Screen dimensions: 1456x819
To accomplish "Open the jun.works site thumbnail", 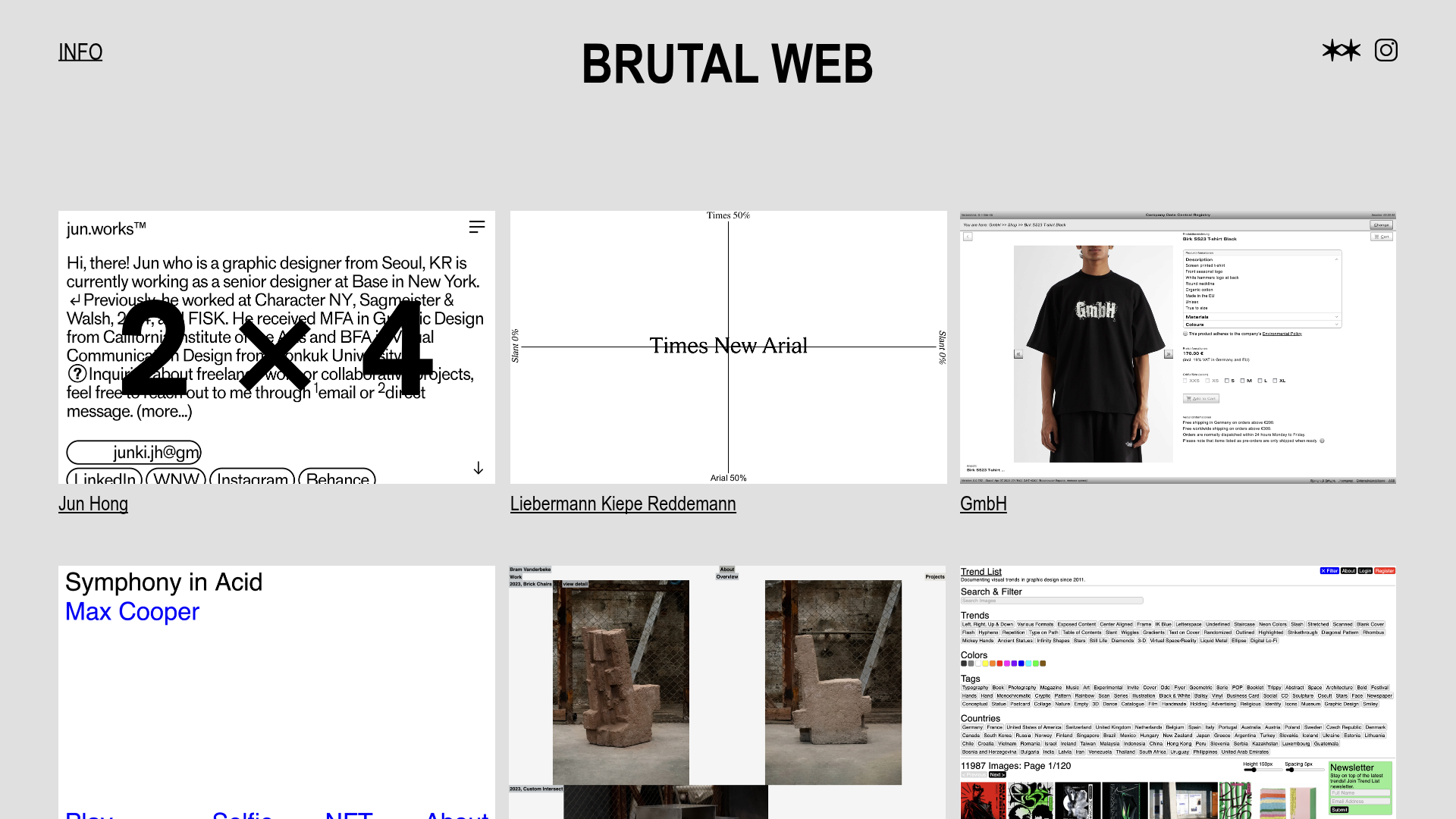I will tap(277, 347).
